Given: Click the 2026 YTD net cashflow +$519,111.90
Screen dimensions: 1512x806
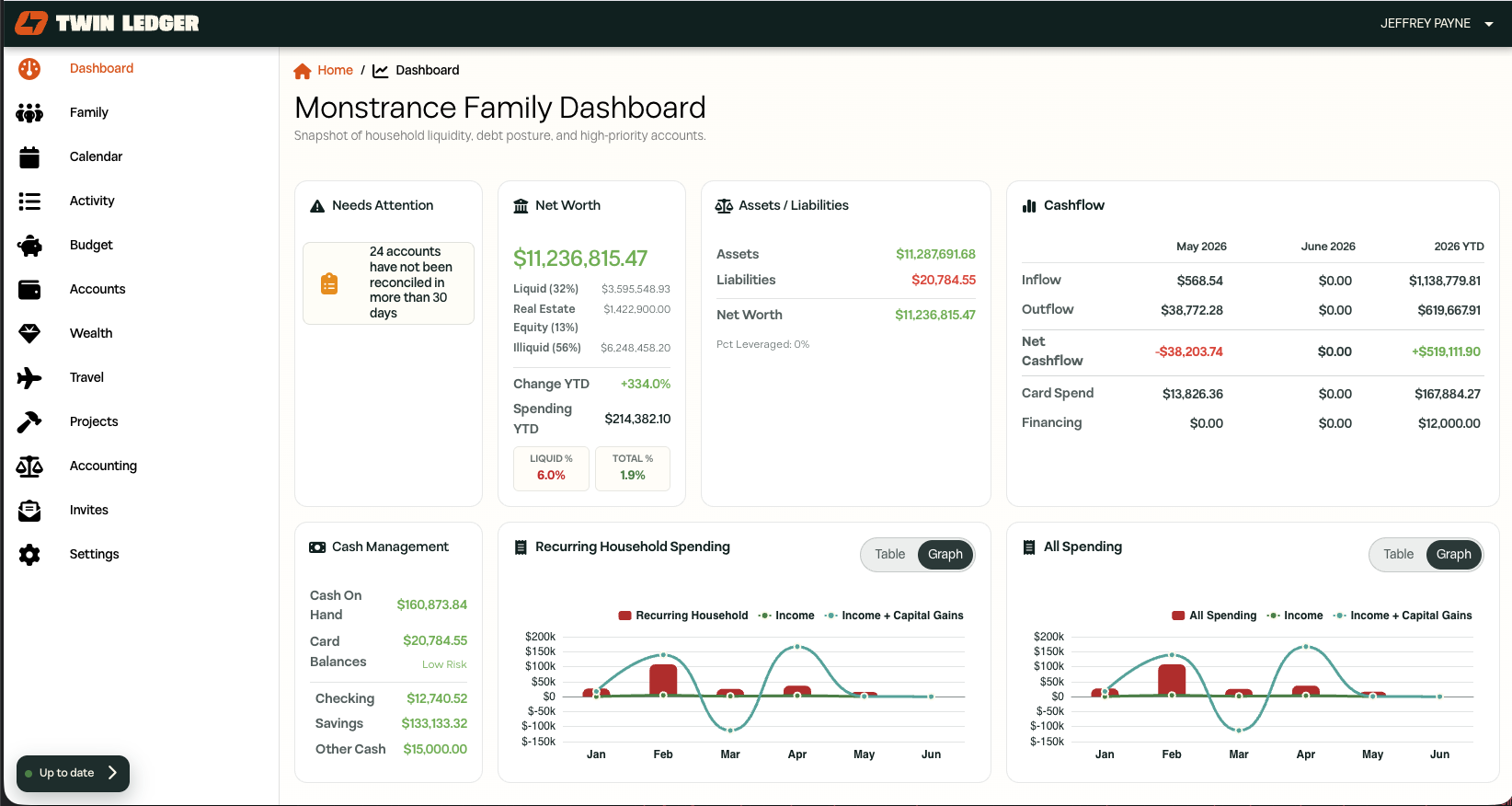Looking at the screenshot, I should coord(1446,351).
